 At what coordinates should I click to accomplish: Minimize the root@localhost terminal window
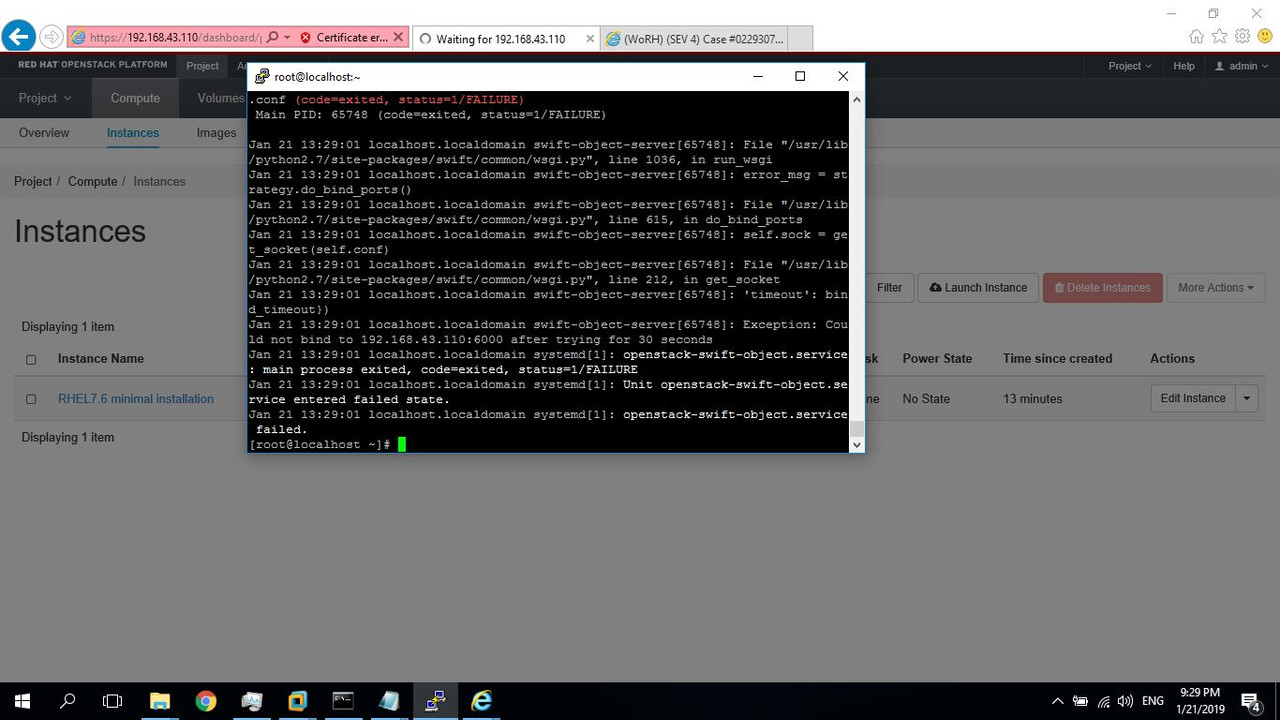(x=757, y=76)
